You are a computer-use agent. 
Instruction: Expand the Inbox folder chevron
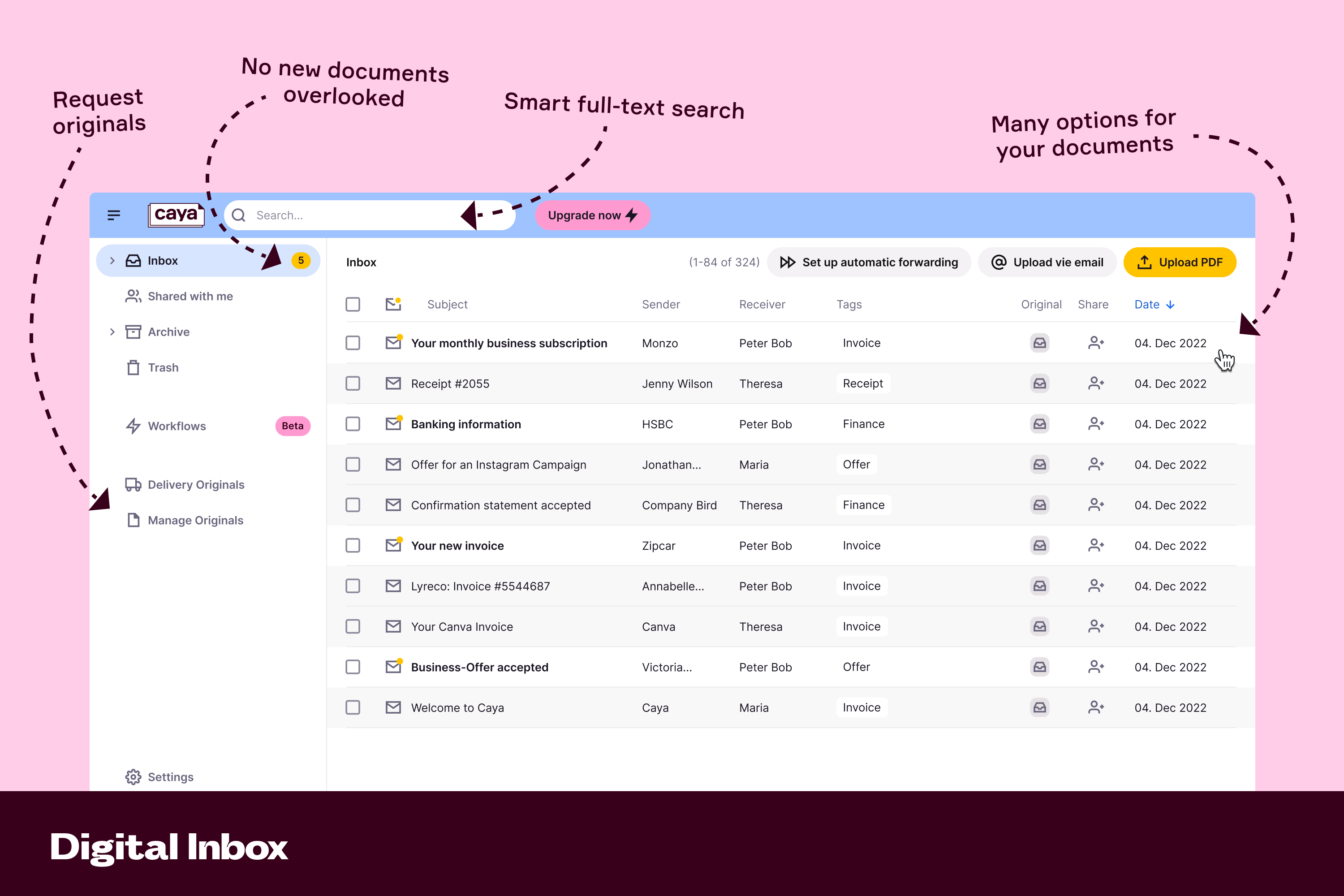point(112,261)
